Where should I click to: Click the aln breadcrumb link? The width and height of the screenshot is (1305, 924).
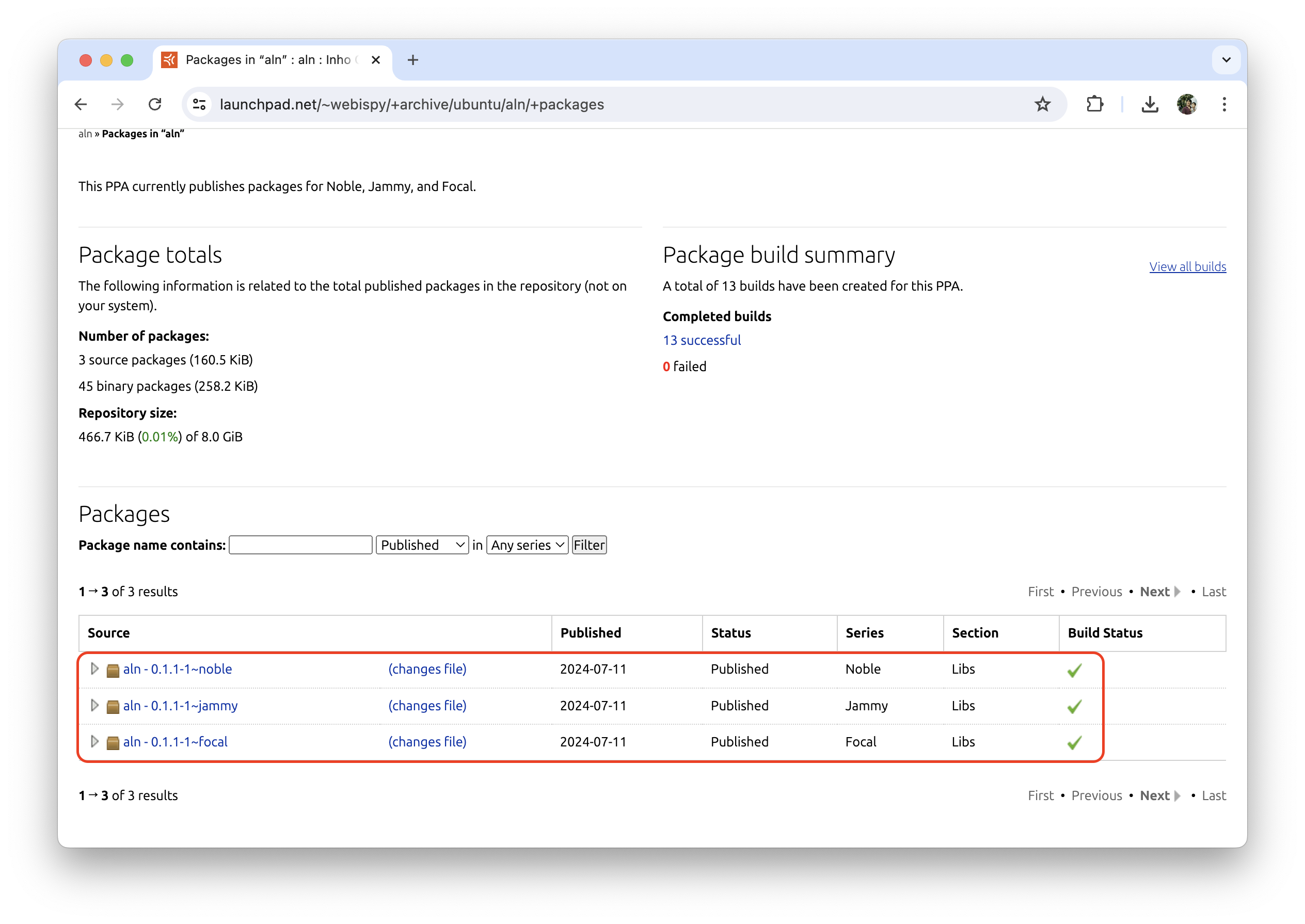85,134
